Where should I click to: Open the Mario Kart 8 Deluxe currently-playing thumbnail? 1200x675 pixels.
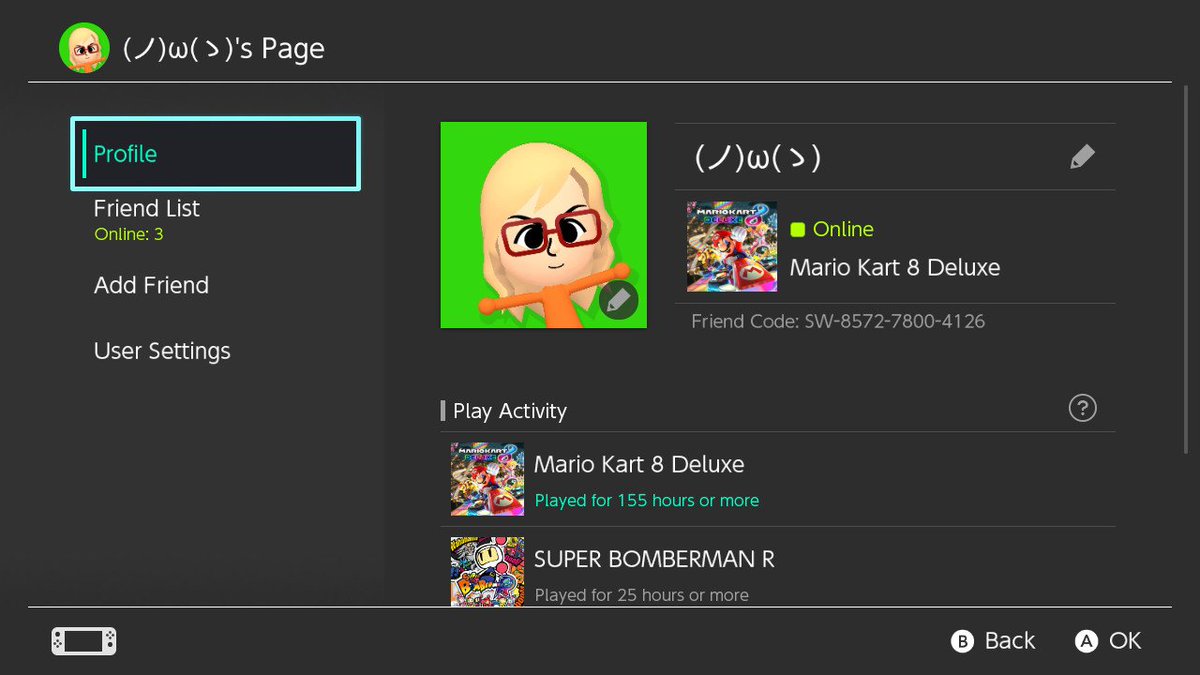point(732,247)
